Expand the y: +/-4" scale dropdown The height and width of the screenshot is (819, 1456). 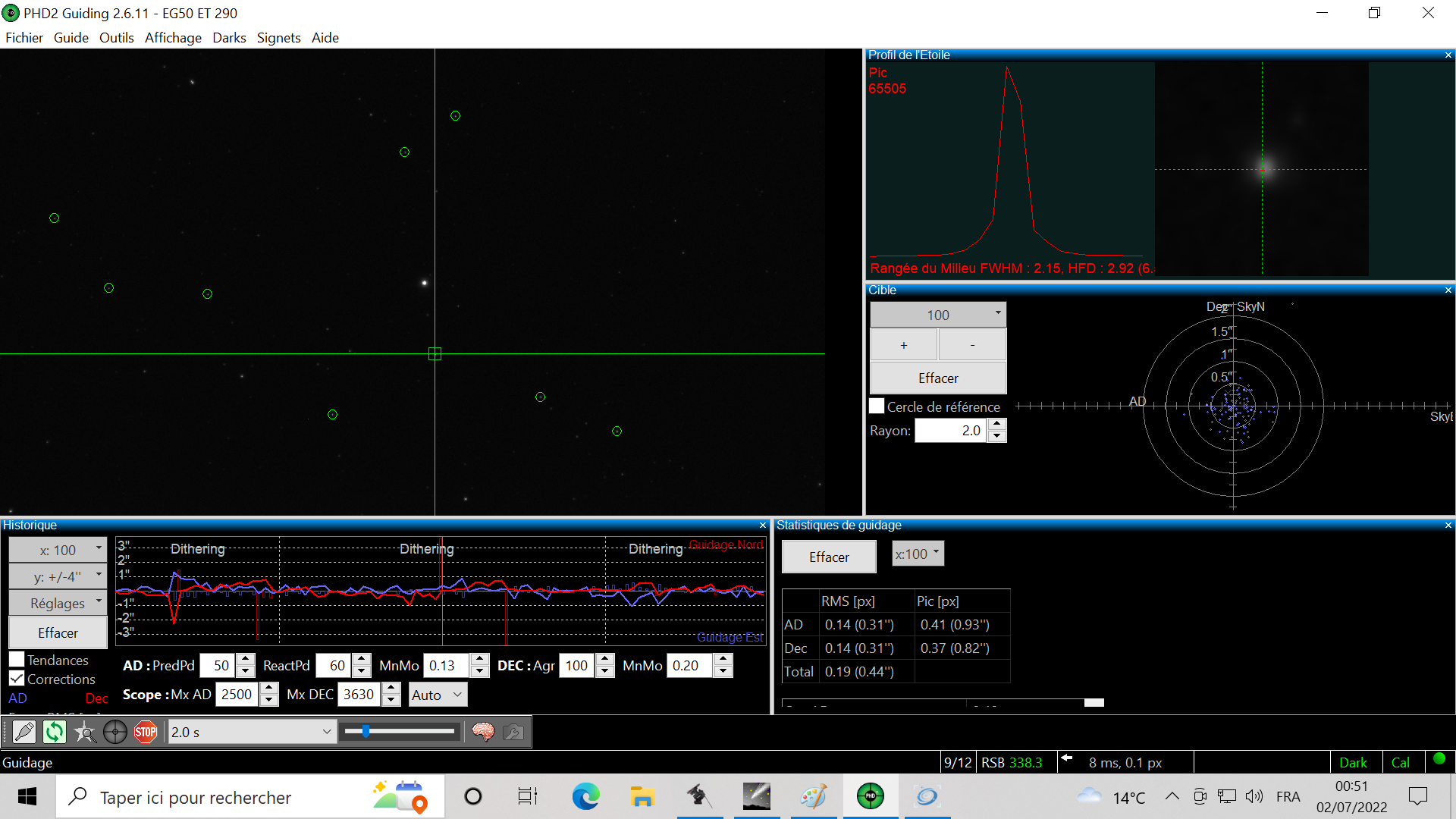pyautogui.click(x=58, y=576)
